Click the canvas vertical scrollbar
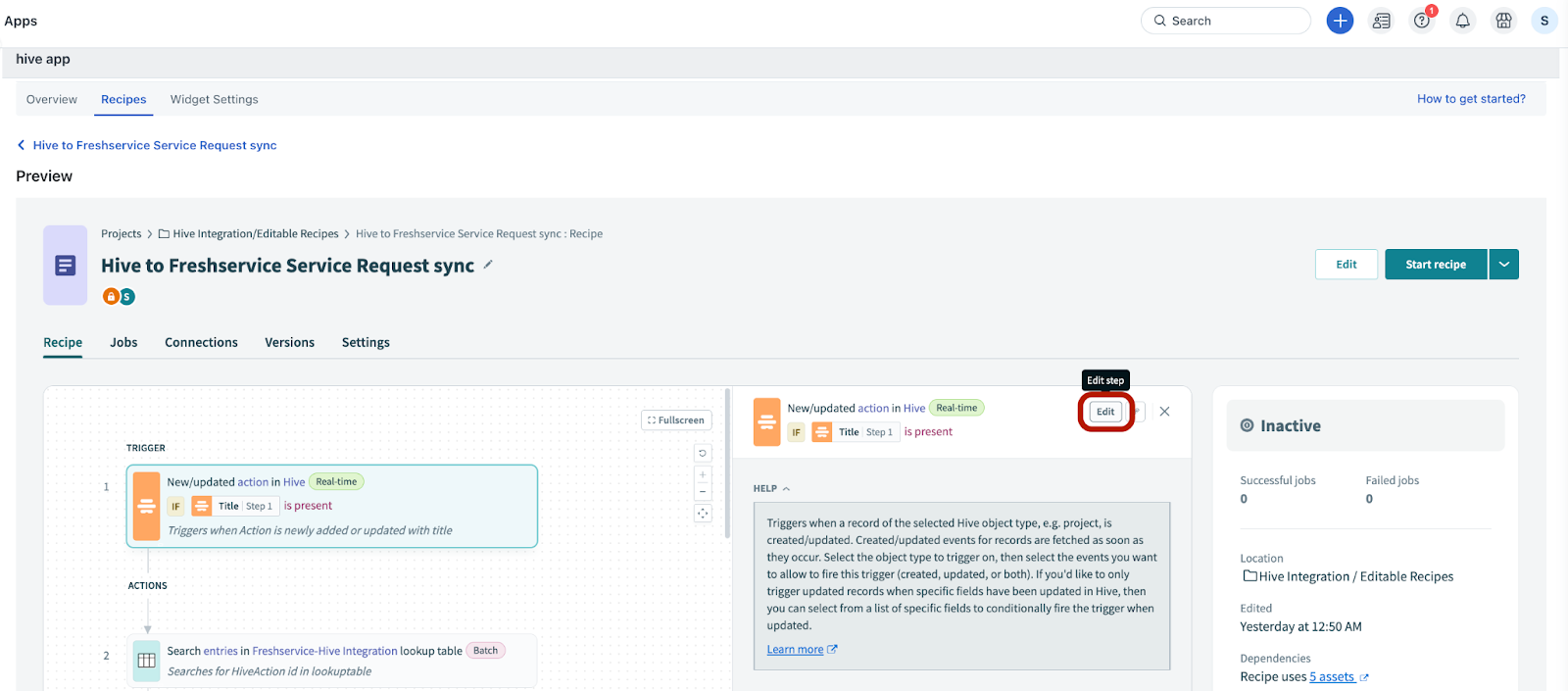Viewport: 1568px width, 691px height. pyautogui.click(x=727, y=464)
